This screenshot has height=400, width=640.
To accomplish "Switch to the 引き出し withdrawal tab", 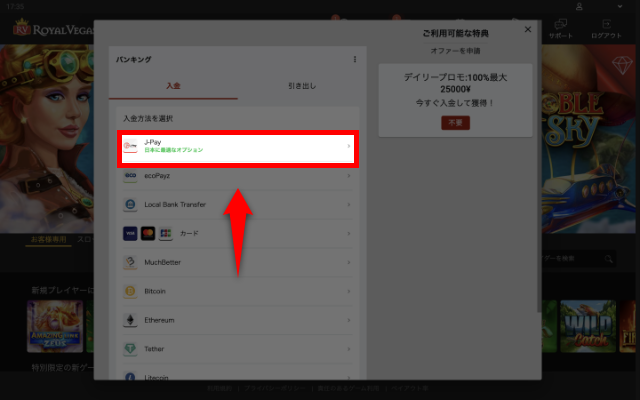I will tap(300, 87).
